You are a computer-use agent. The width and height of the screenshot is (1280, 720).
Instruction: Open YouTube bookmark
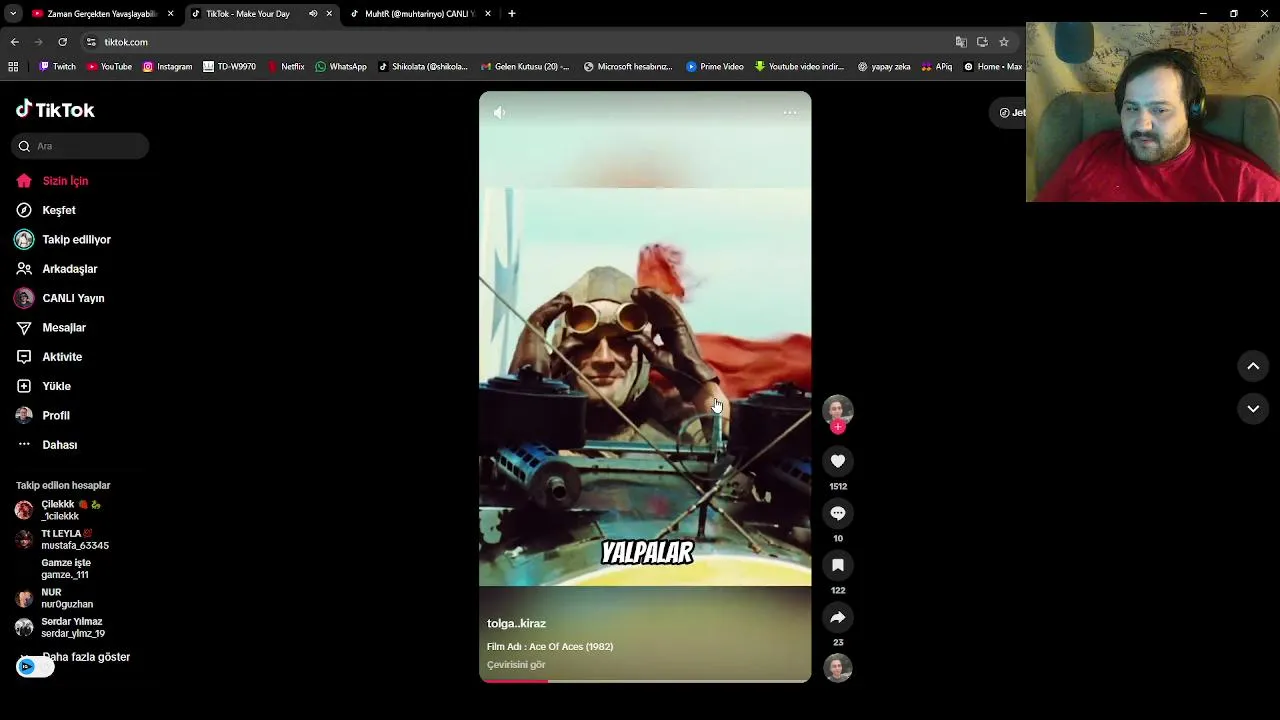point(110,67)
